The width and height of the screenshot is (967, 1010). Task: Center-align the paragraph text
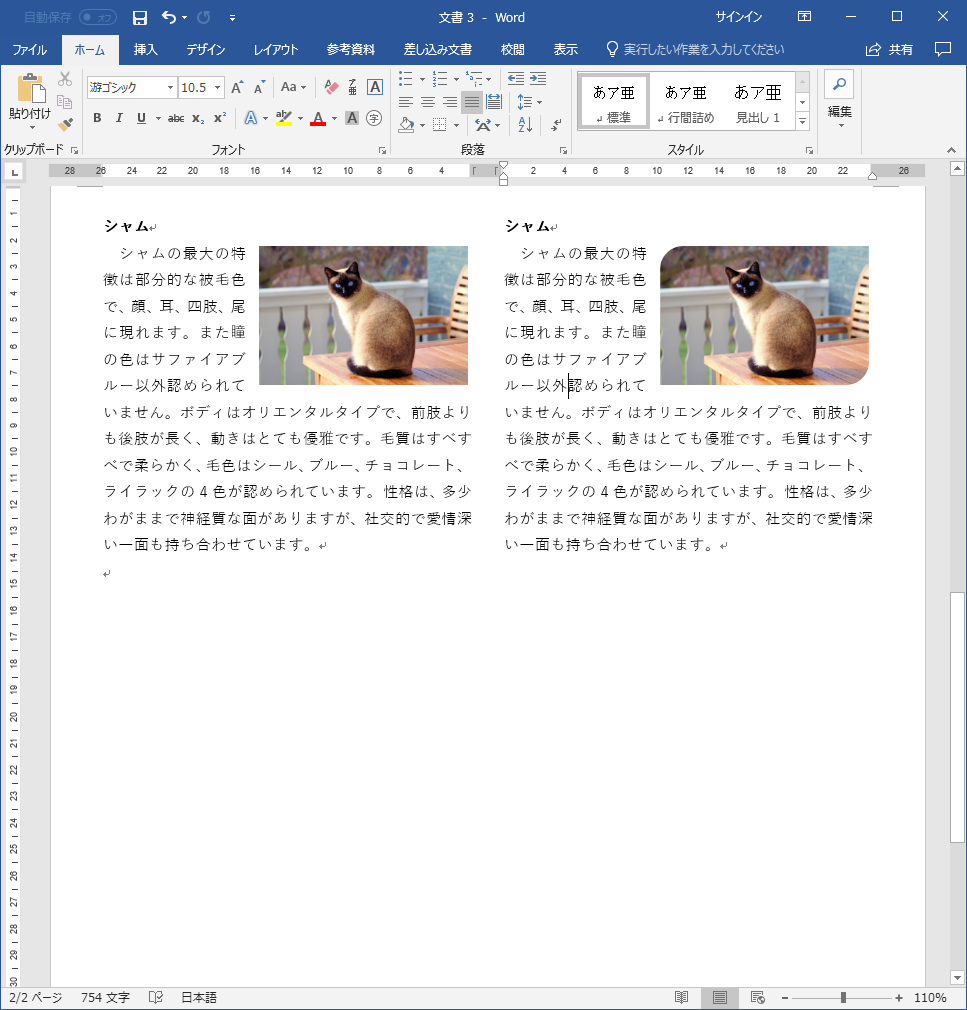[x=427, y=102]
